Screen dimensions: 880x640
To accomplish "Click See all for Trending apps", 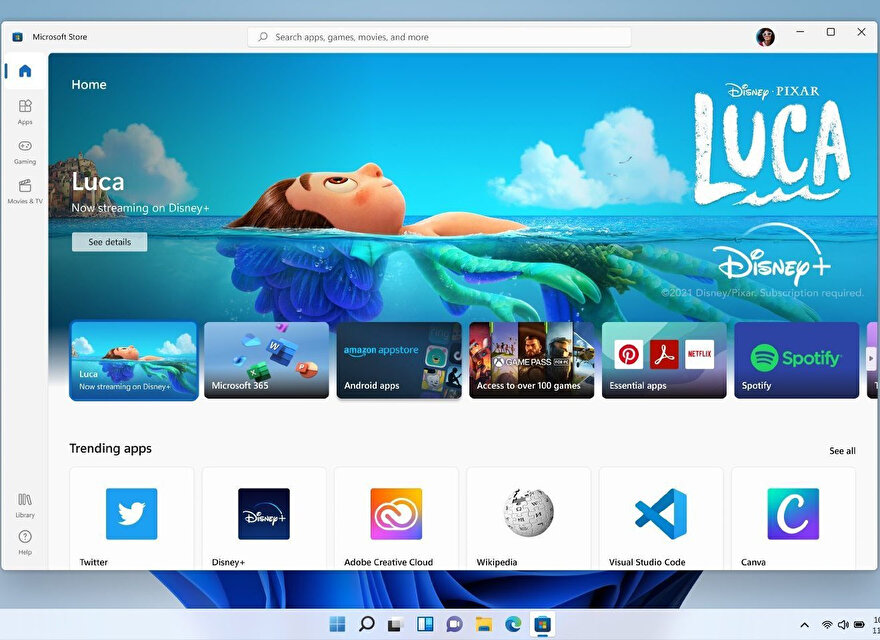I will click(842, 451).
